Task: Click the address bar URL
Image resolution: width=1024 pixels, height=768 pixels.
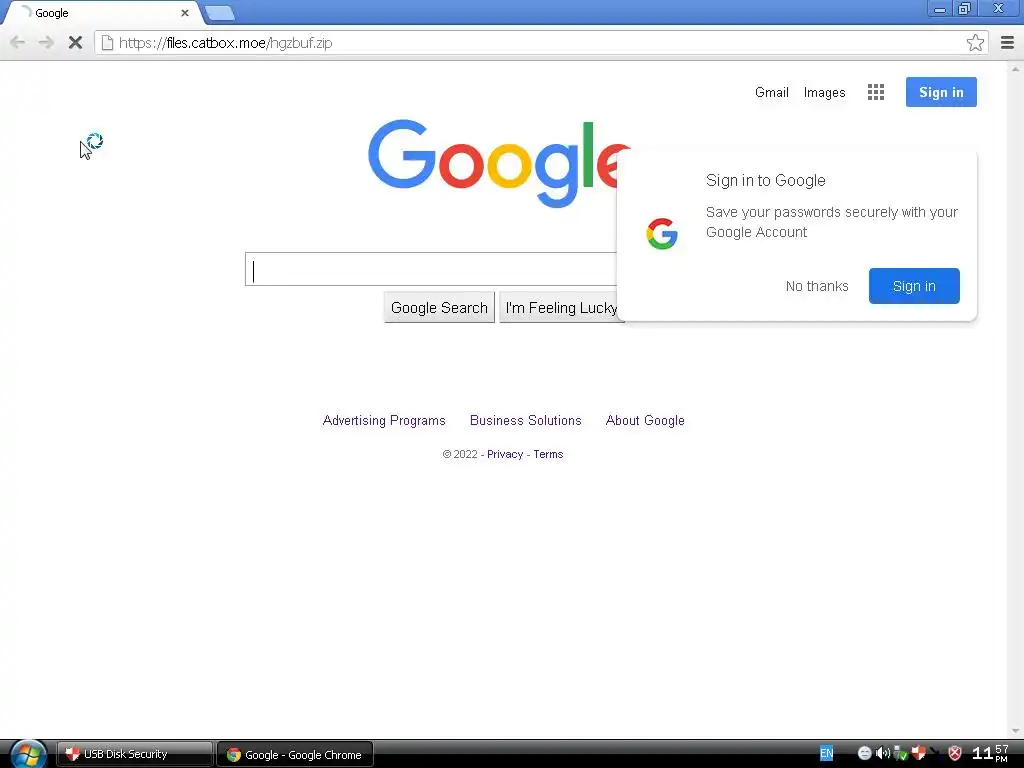Action: pos(225,43)
